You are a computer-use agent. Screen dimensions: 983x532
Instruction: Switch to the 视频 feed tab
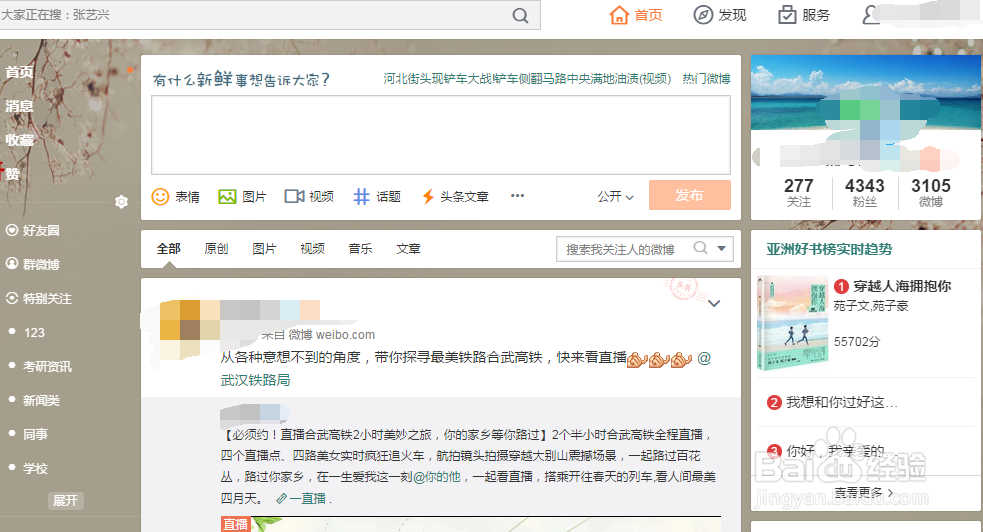312,249
